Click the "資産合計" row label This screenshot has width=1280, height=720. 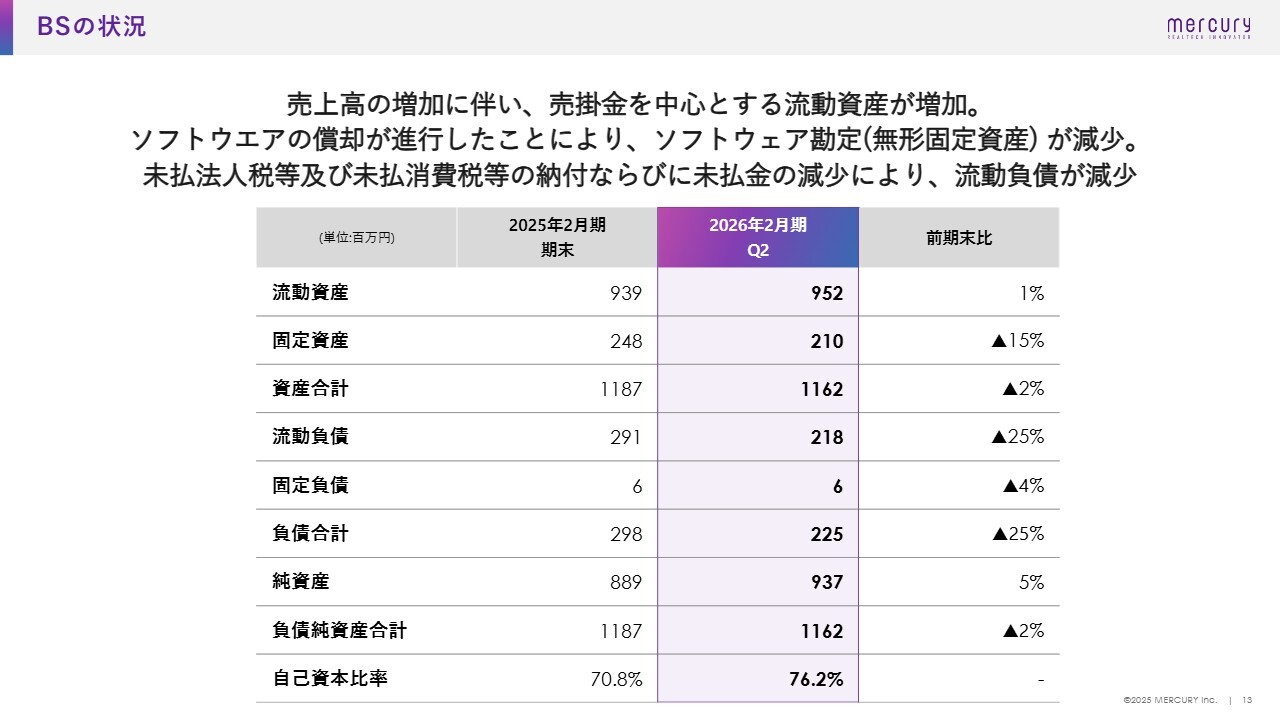pos(310,389)
